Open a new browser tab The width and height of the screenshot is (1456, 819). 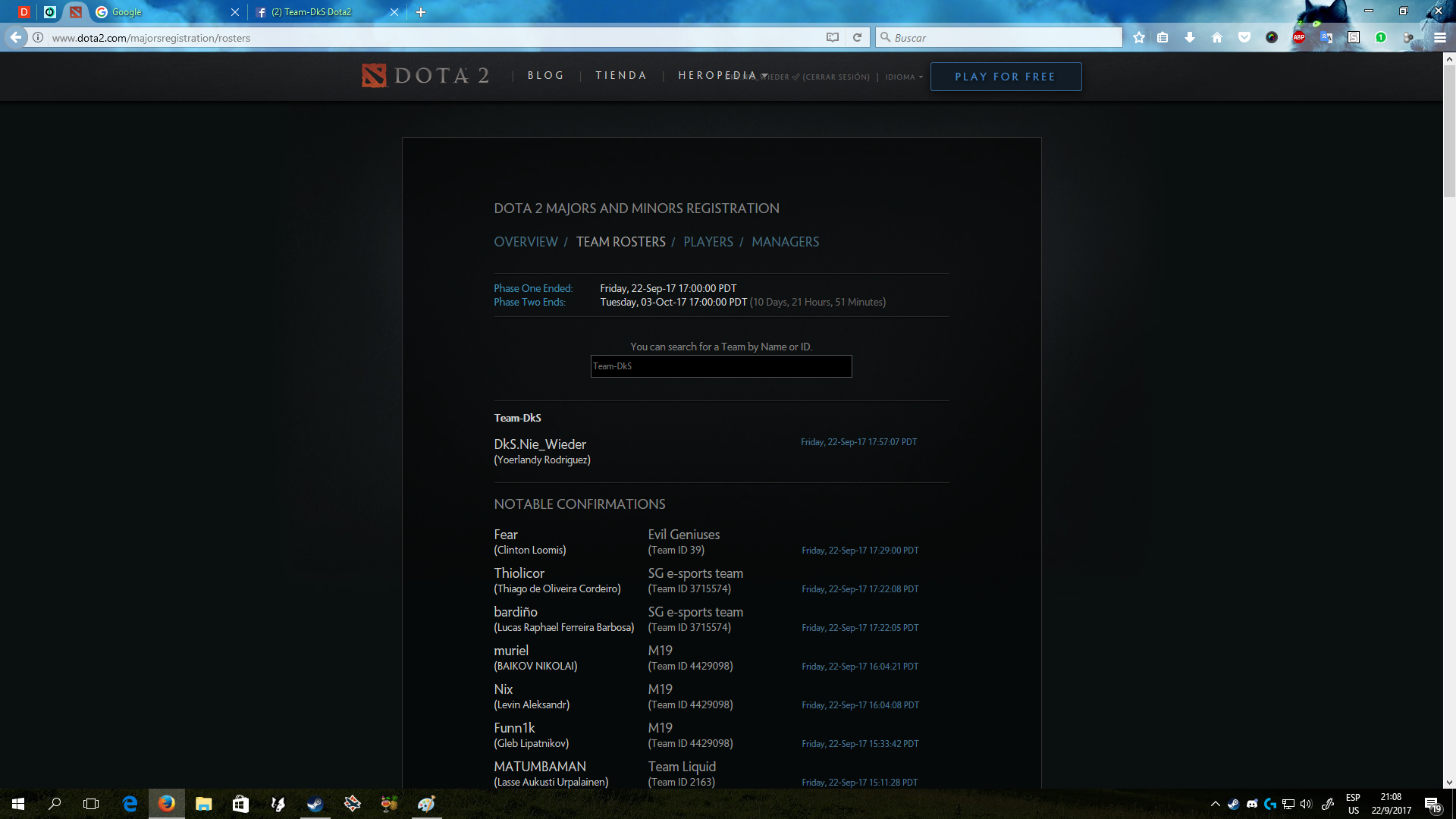[x=421, y=12]
